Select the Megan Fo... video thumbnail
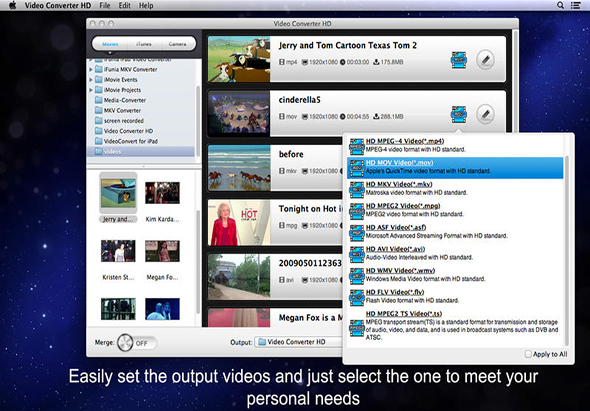Screen dimensions: 590x411 [162, 251]
